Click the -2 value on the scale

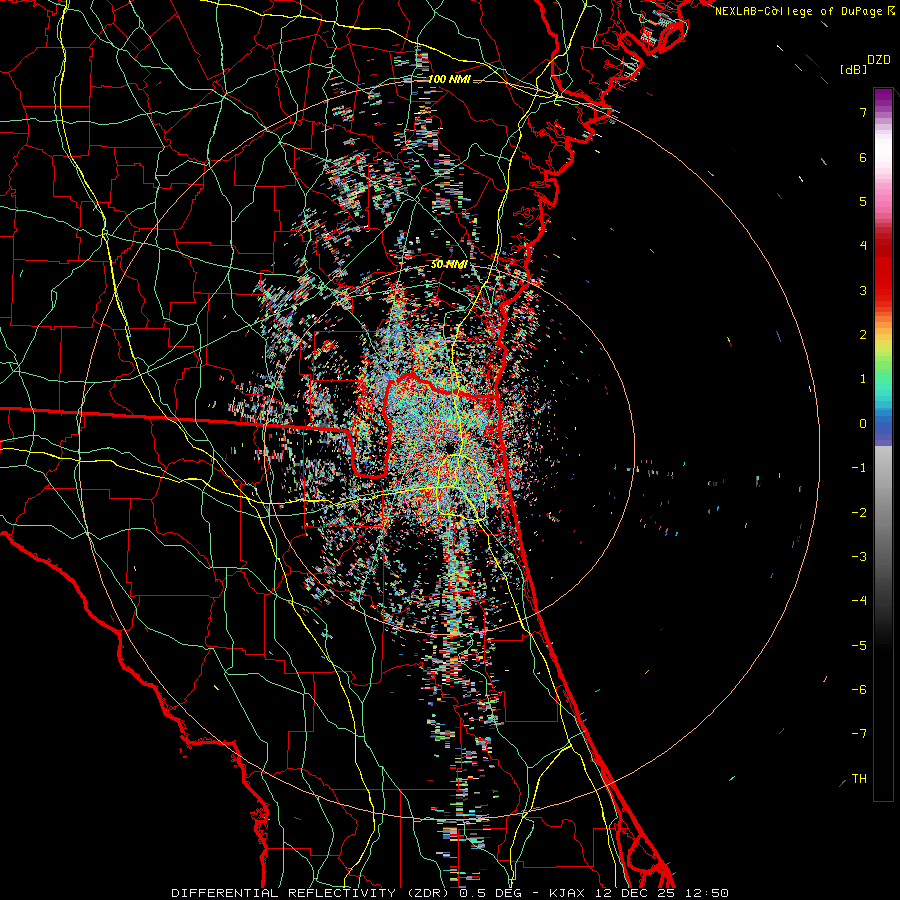(859, 512)
